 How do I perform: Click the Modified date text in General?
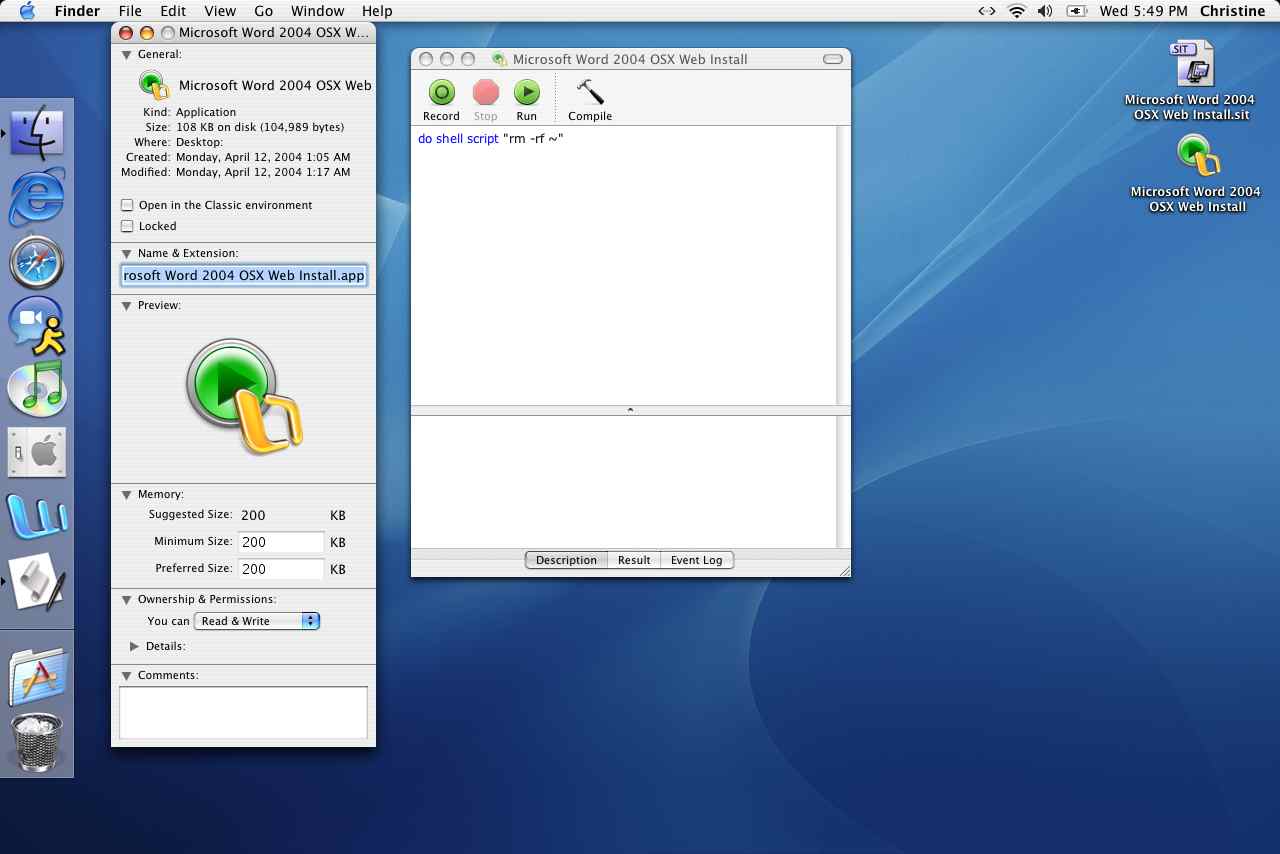point(263,172)
